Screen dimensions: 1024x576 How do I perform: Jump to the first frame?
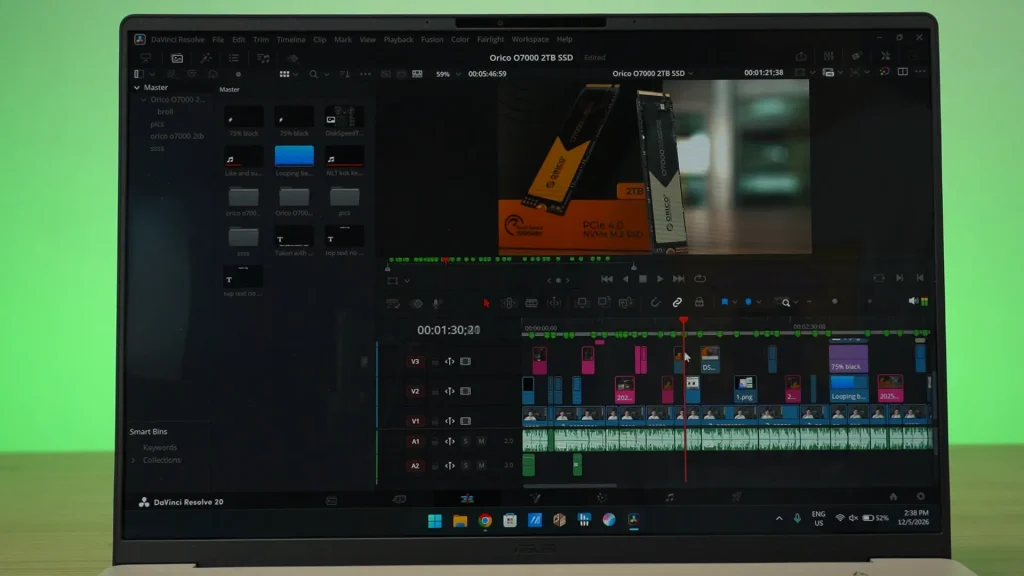(607, 279)
